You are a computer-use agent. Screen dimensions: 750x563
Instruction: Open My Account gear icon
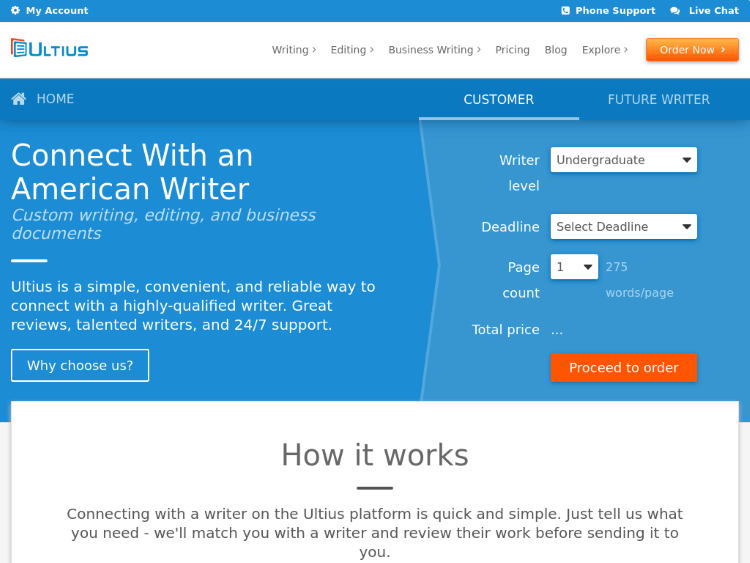tap(15, 11)
